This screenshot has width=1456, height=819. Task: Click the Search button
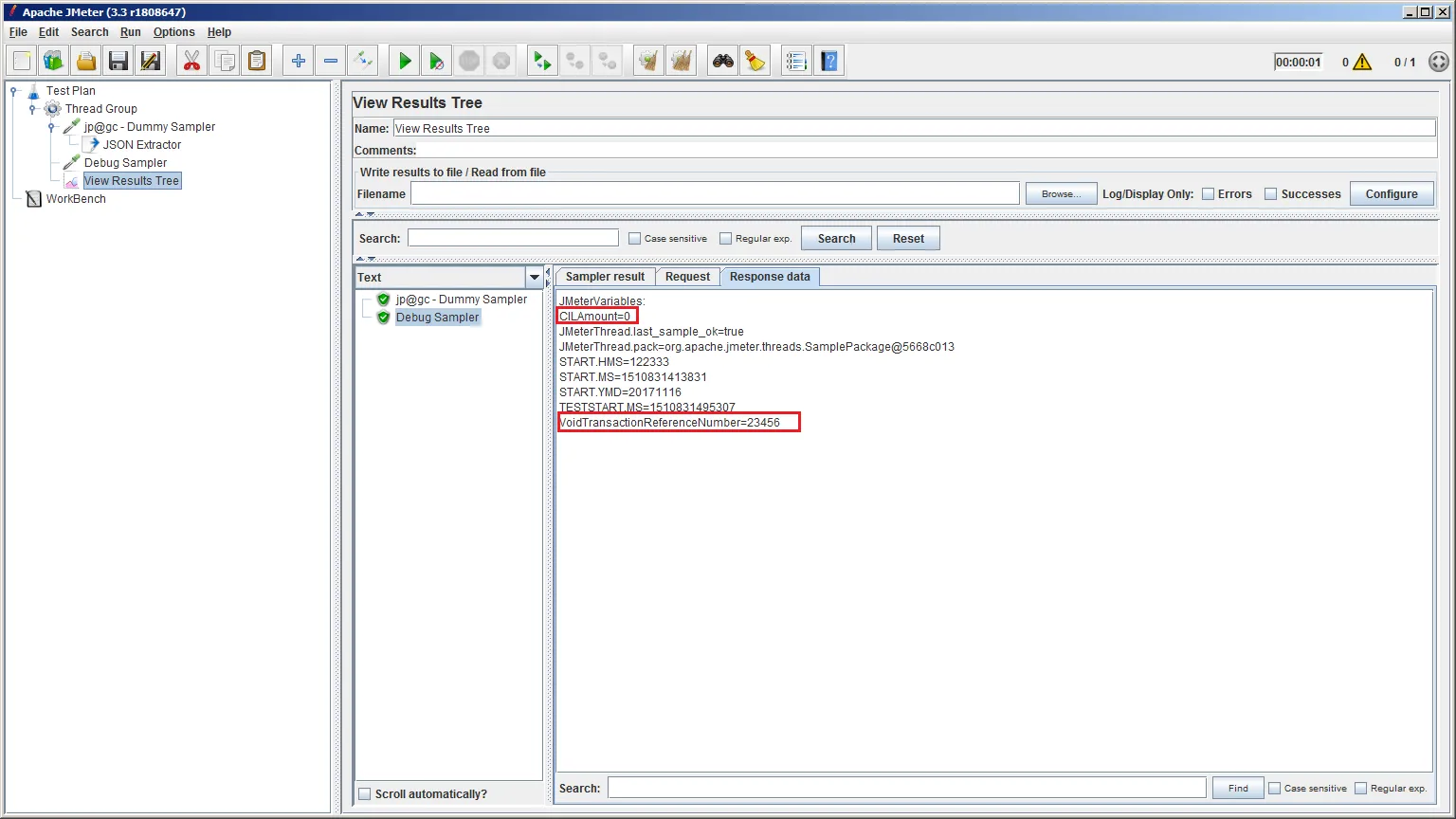[x=836, y=239]
